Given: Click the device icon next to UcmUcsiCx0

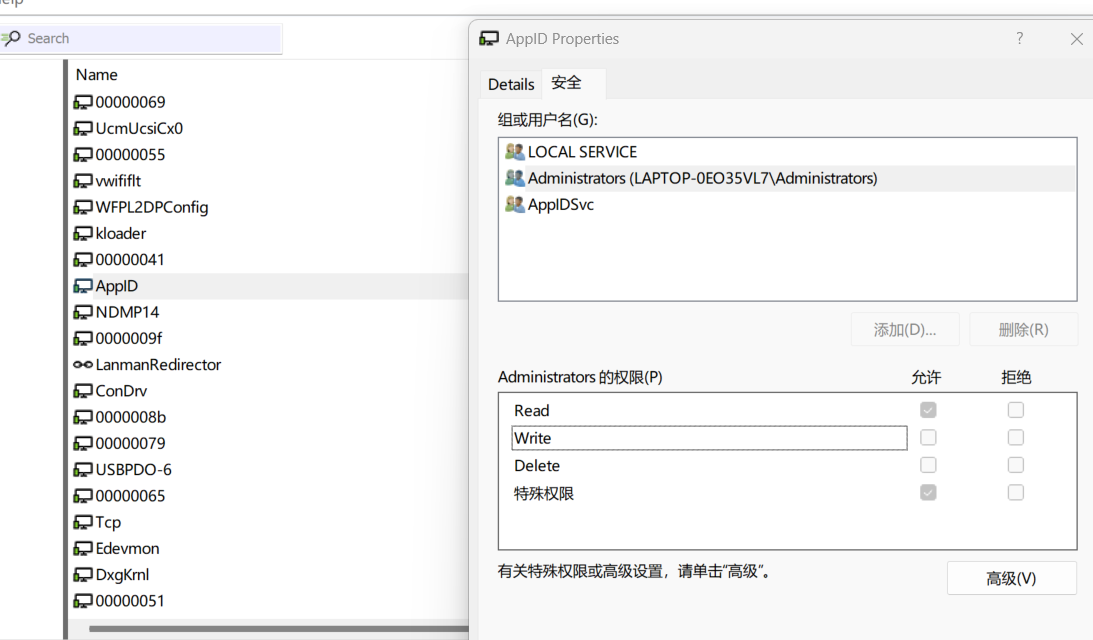Looking at the screenshot, I should 84,129.
